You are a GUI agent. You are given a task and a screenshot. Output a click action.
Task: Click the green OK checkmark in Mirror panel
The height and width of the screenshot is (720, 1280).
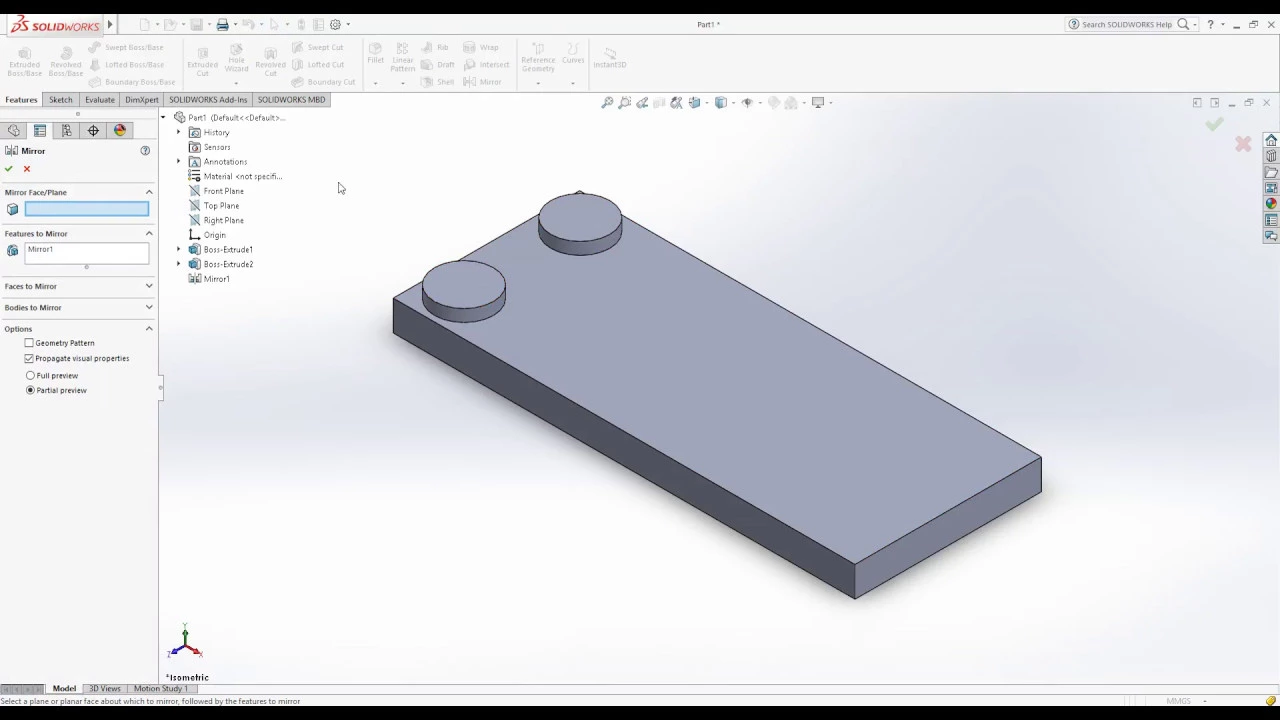pyautogui.click(x=9, y=168)
